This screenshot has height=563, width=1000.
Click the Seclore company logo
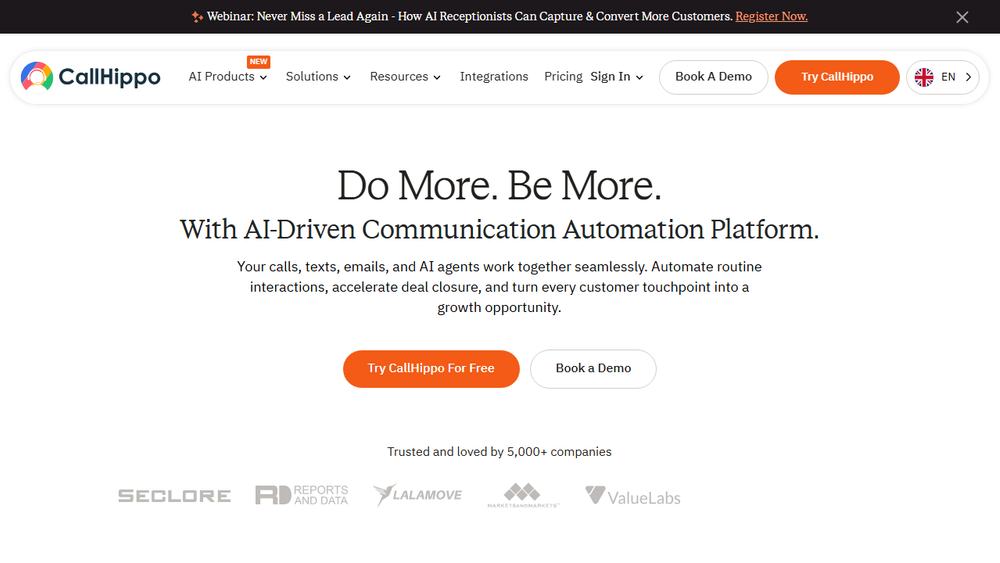coord(175,496)
